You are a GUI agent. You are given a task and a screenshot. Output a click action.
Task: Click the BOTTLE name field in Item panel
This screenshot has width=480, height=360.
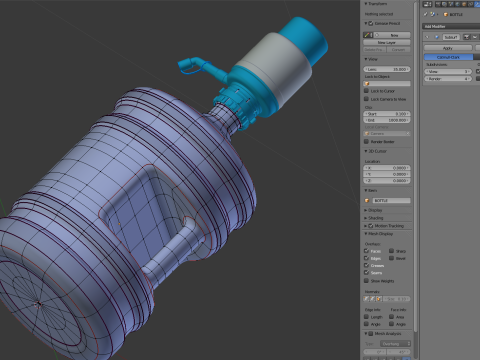391,200
